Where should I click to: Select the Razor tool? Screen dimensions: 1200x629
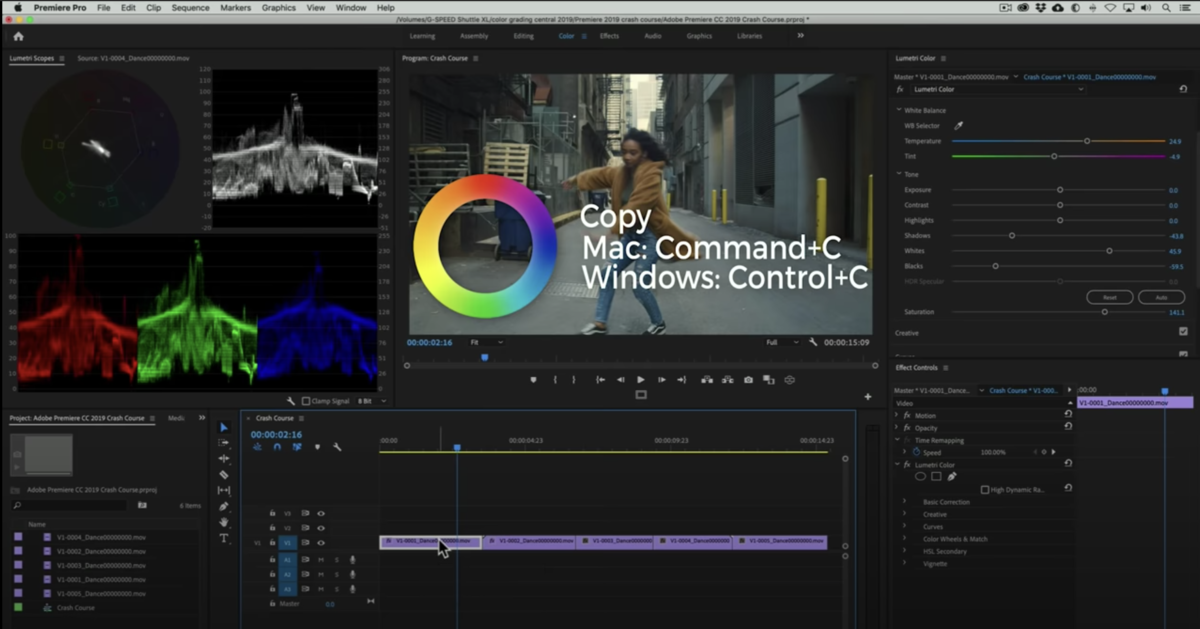(x=224, y=474)
